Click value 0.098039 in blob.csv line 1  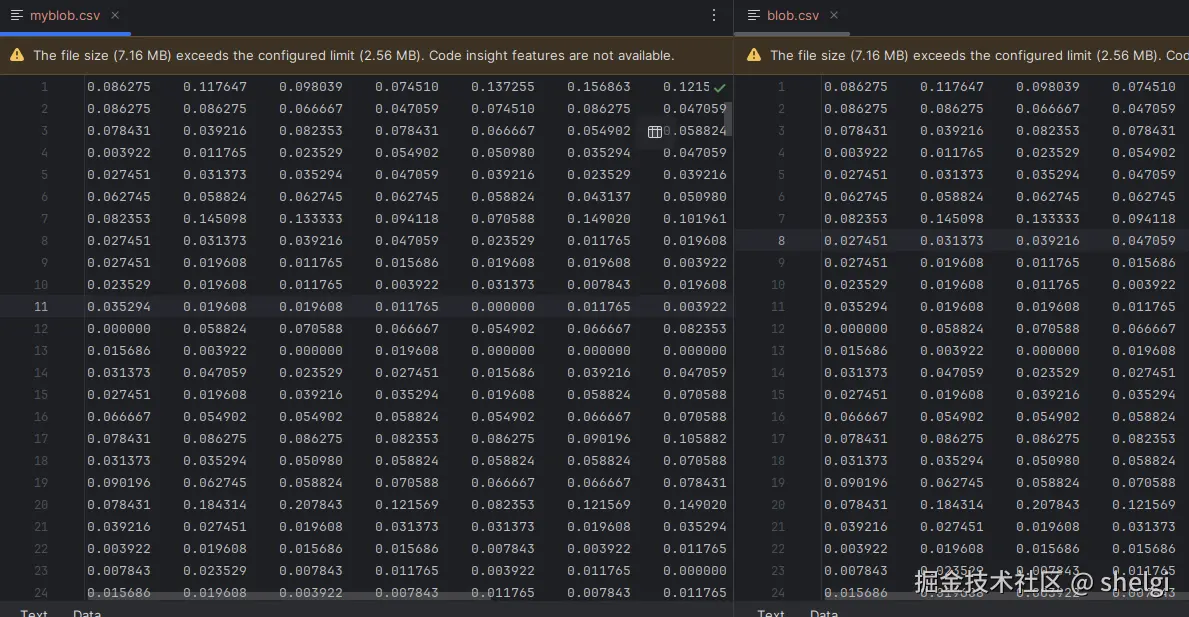pyautogui.click(x=1047, y=87)
